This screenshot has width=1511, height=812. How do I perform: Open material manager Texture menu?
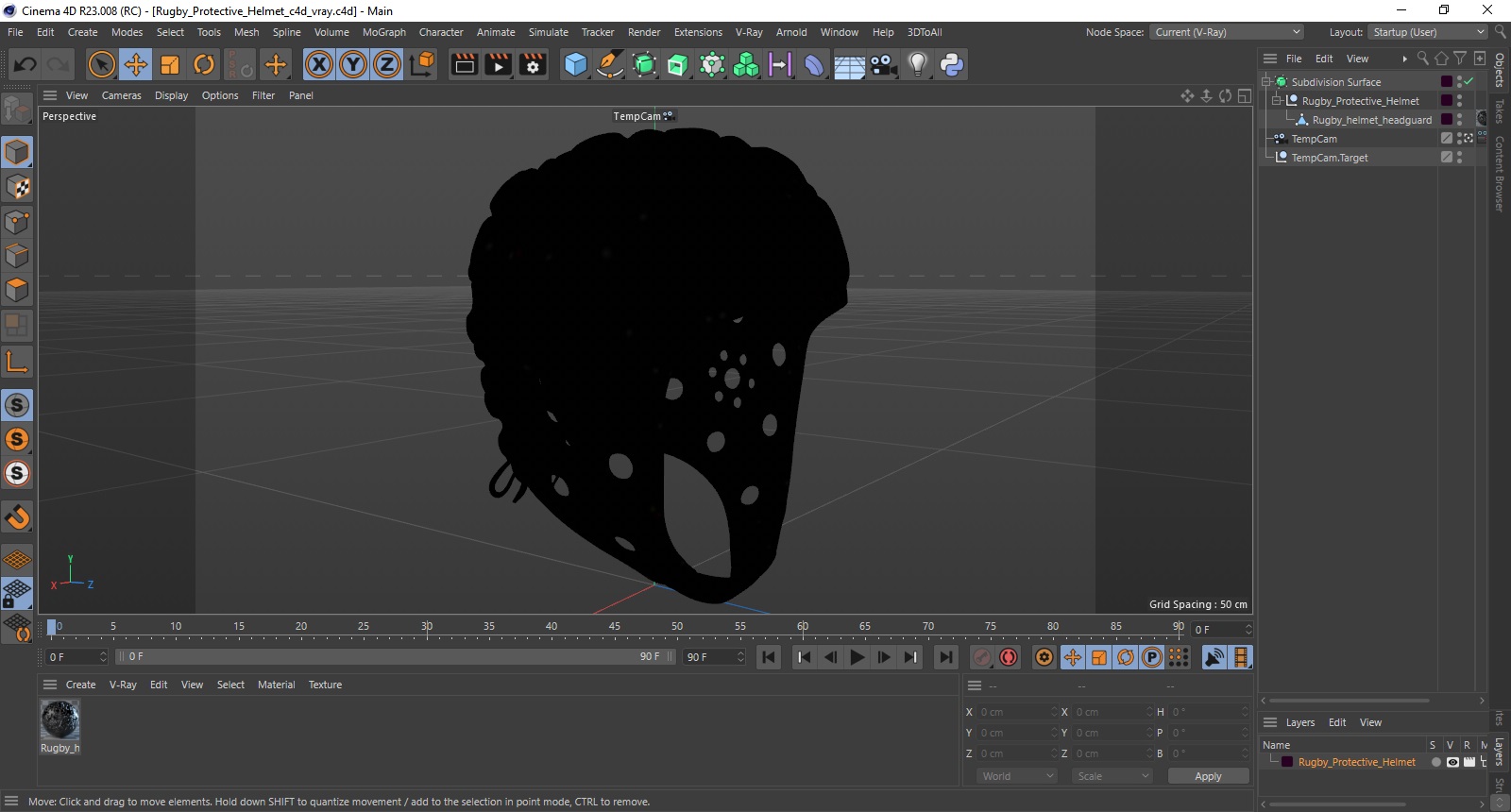(x=325, y=685)
